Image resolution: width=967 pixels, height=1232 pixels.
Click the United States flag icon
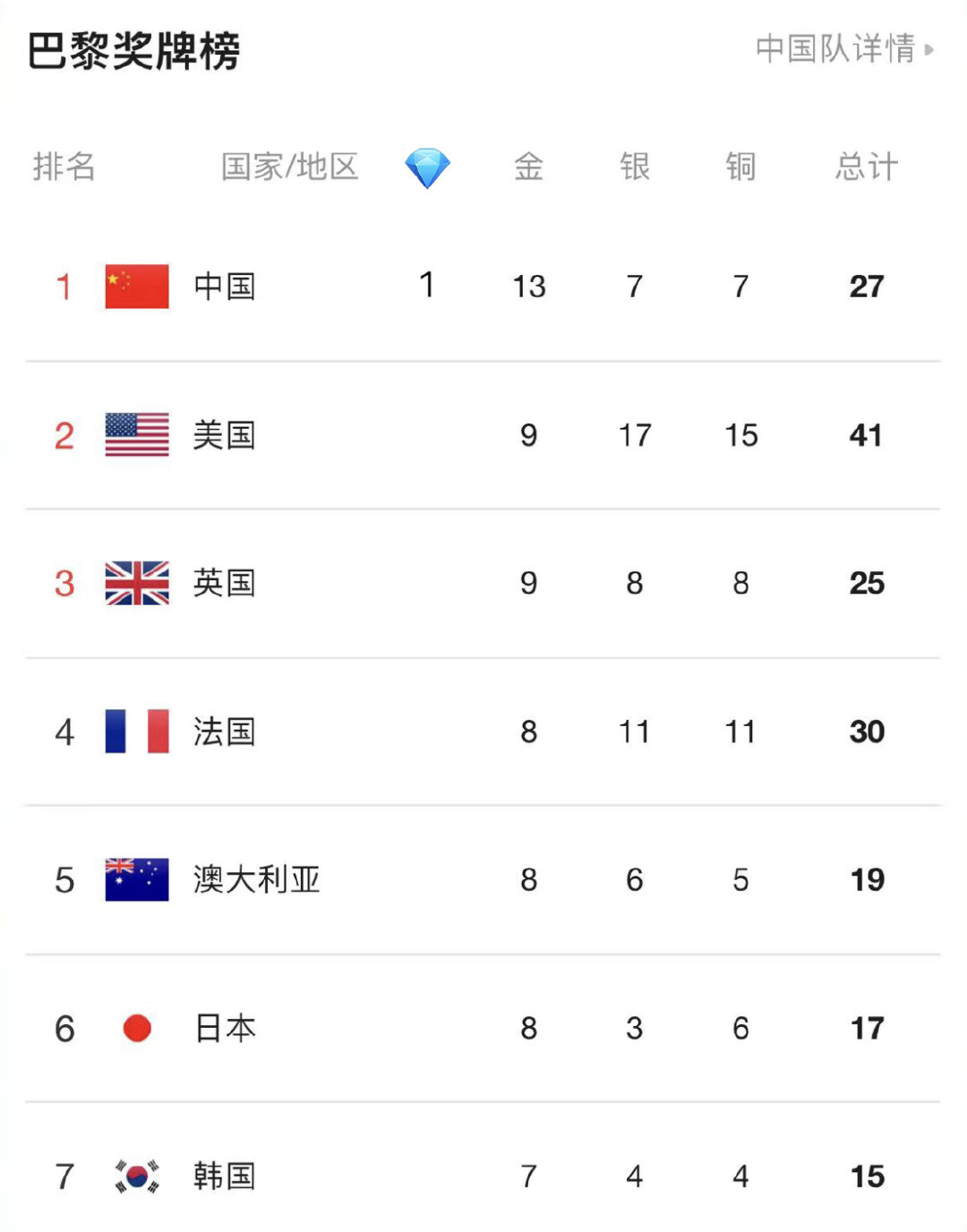137,435
